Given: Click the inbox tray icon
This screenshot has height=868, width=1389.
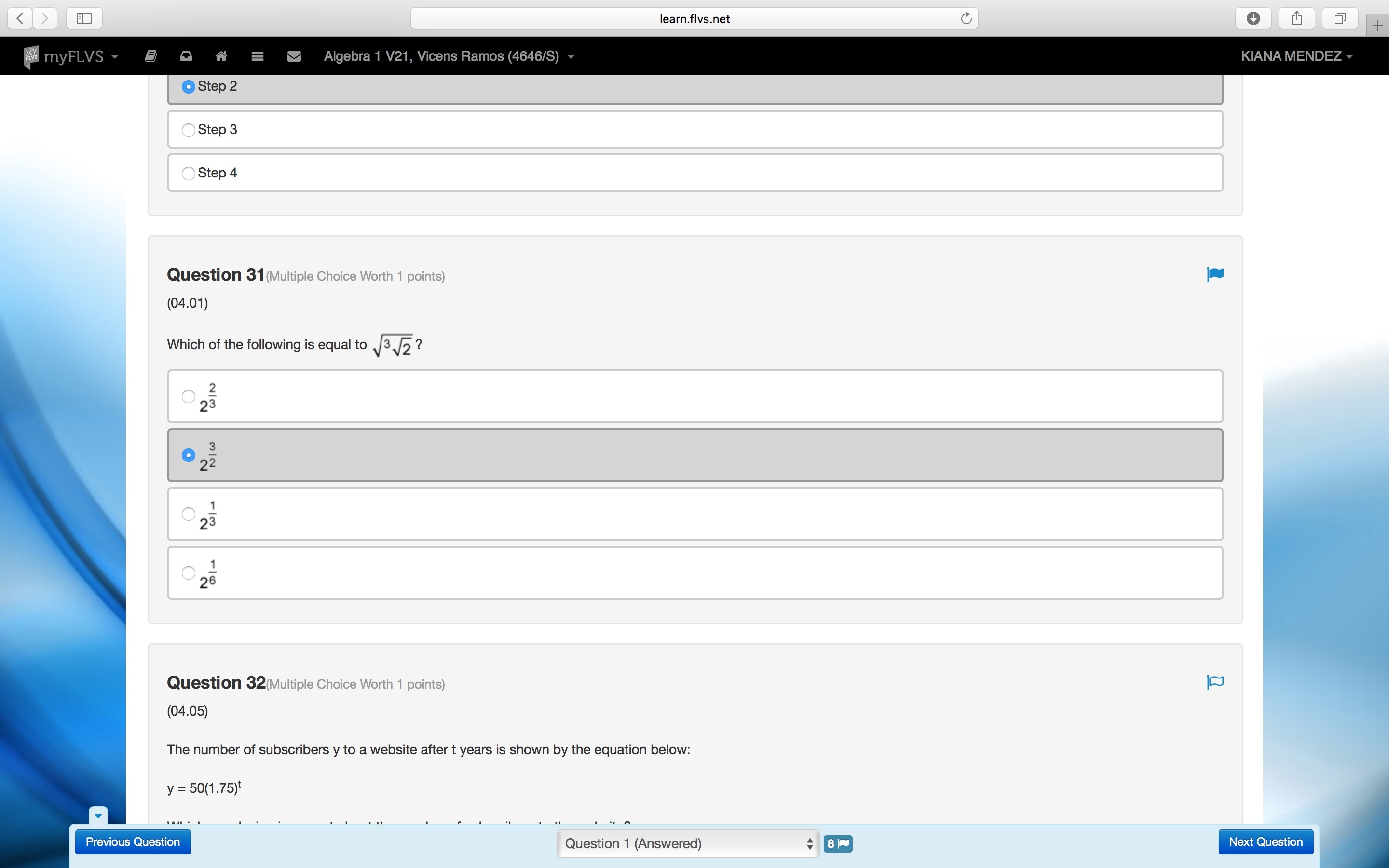Looking at the screenshot, I should pyautogui.click(x=186, y=56).
